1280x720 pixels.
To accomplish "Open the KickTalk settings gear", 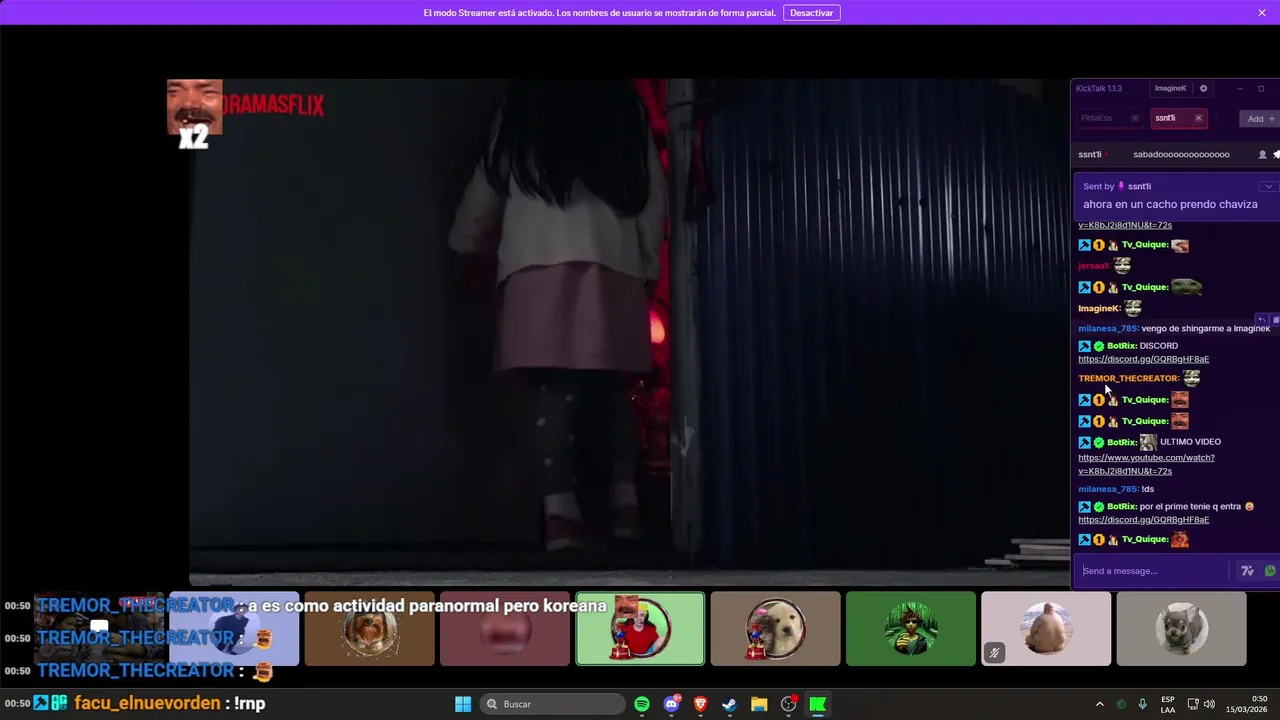I will pyautogui.click(x=1203, y=88).
